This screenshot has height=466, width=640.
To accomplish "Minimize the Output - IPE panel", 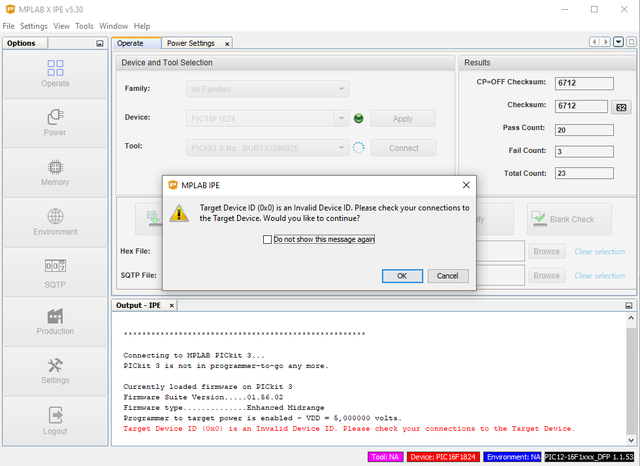I will (629, 305).
